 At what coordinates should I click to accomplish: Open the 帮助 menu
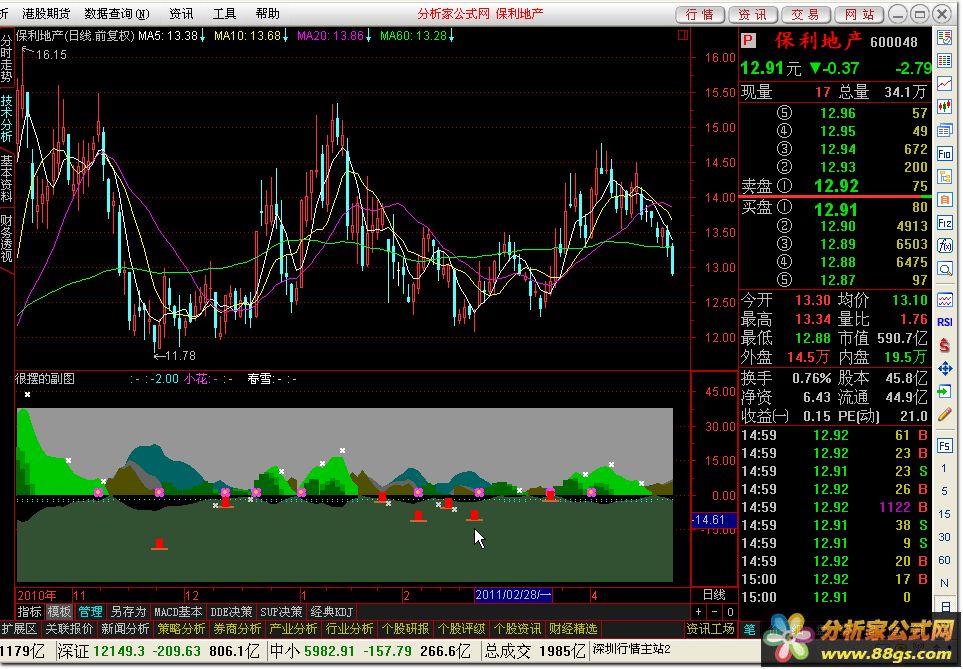click(x=267, y=14)
